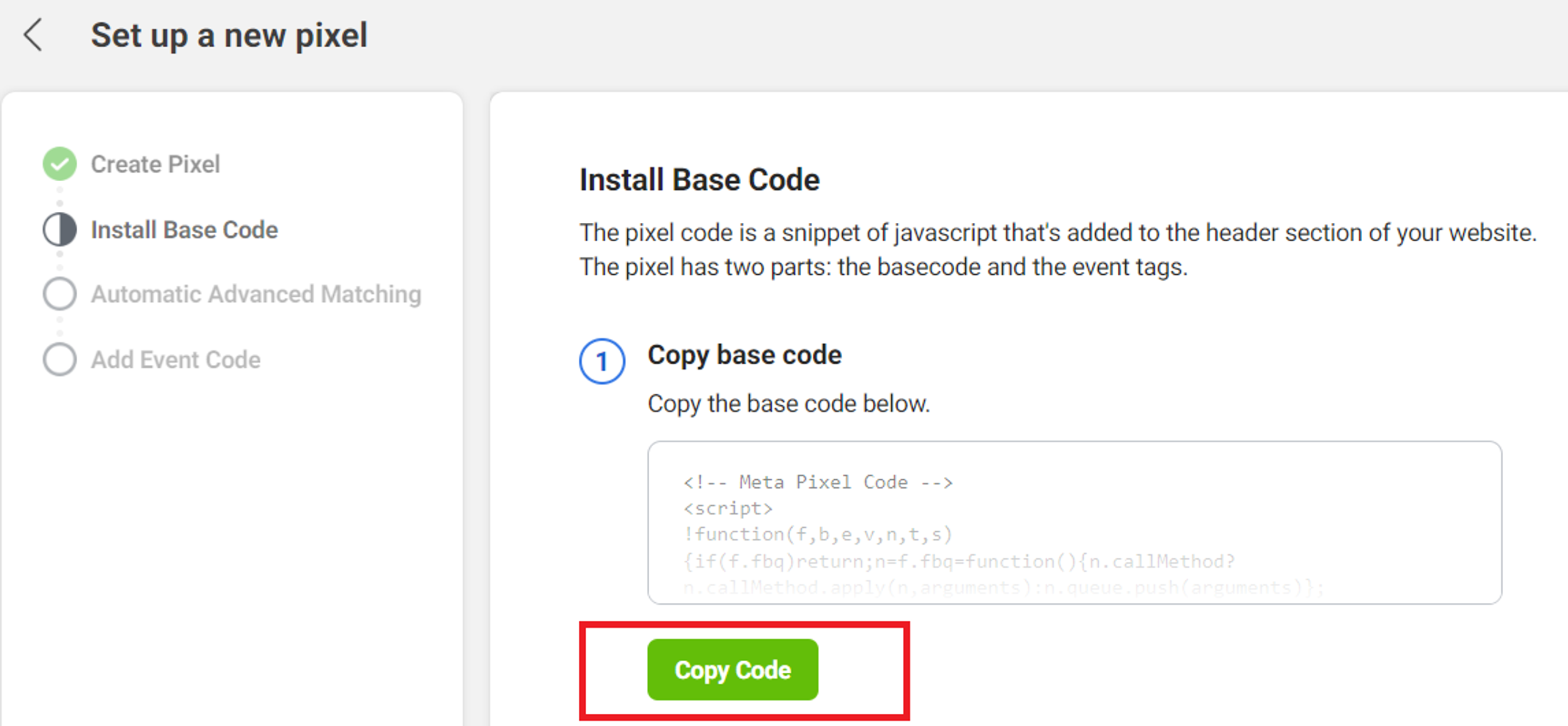
Task: Click the half-filled Install Base Code icon
Action: coord(59,230)
